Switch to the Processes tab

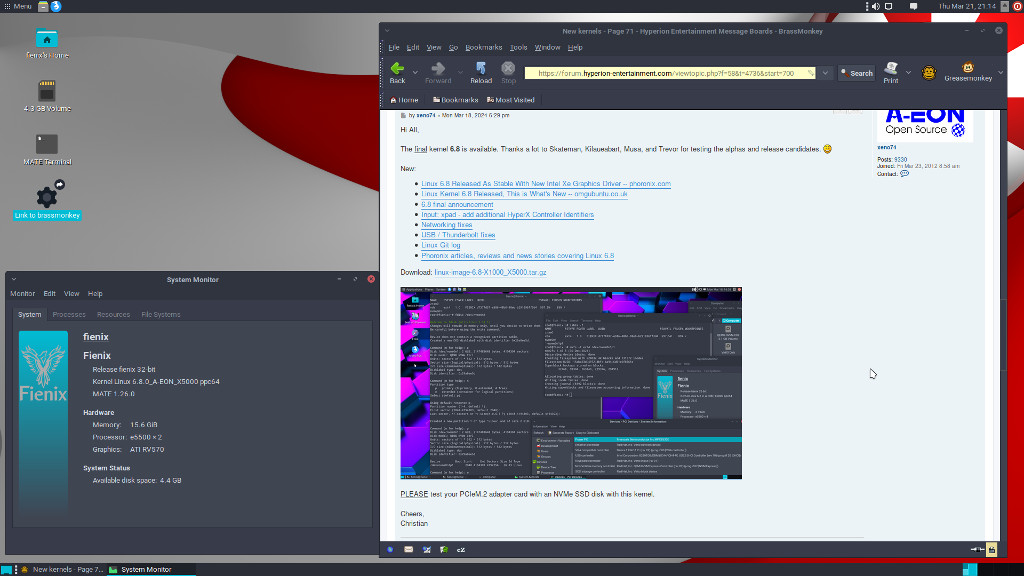pos(69,315)
